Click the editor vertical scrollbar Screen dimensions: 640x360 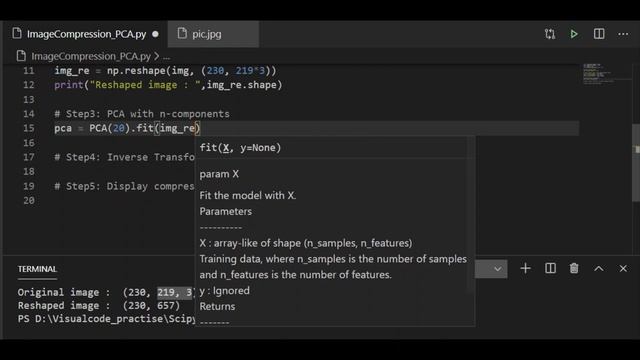click(636, 162)
